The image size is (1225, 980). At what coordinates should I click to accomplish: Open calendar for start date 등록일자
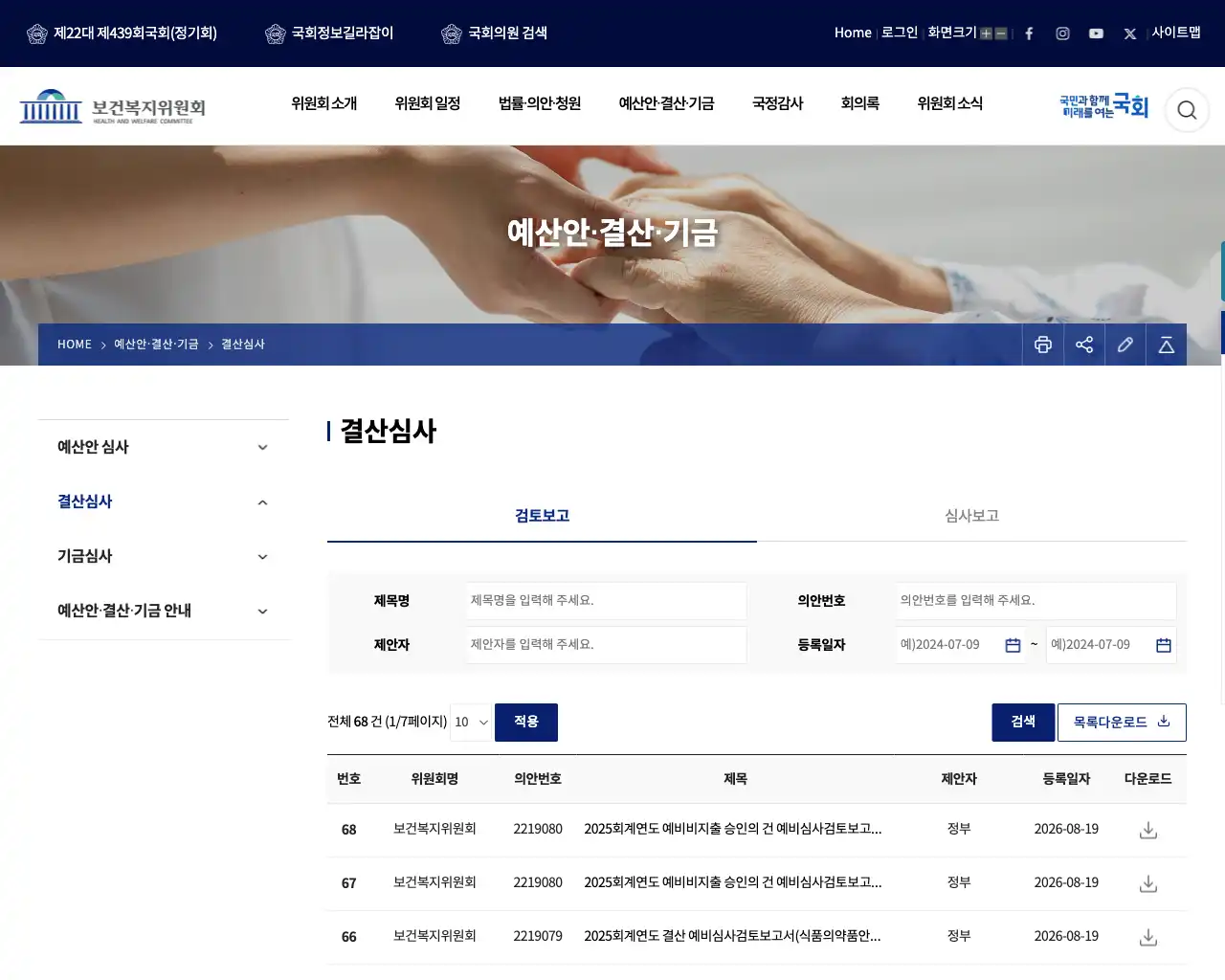1013,645
